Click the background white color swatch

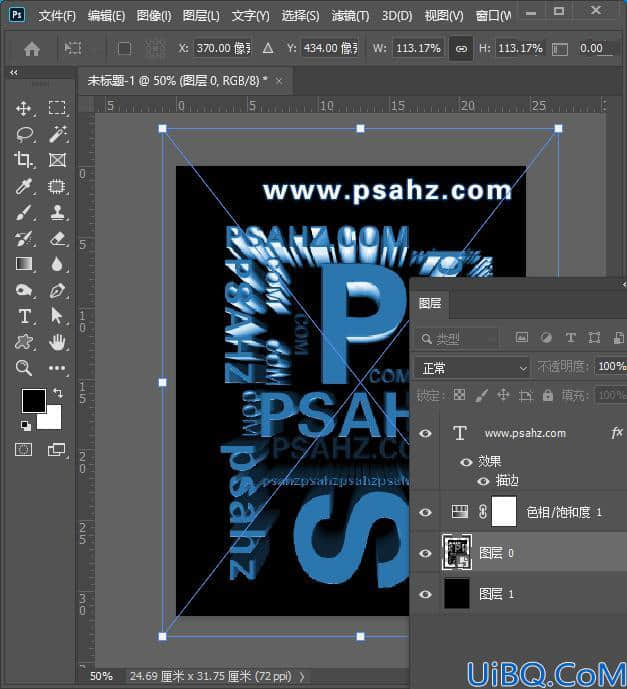[x=52, y=421]
